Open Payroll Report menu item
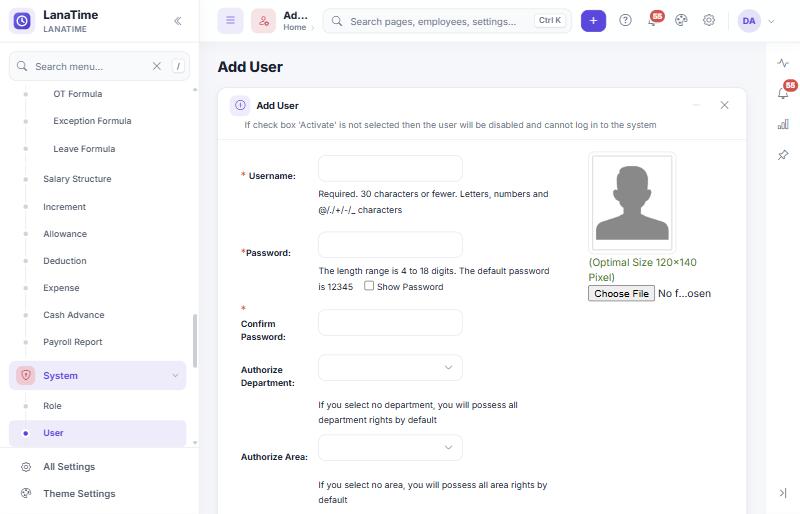800x514 pixels. click(x=72, y=342)
